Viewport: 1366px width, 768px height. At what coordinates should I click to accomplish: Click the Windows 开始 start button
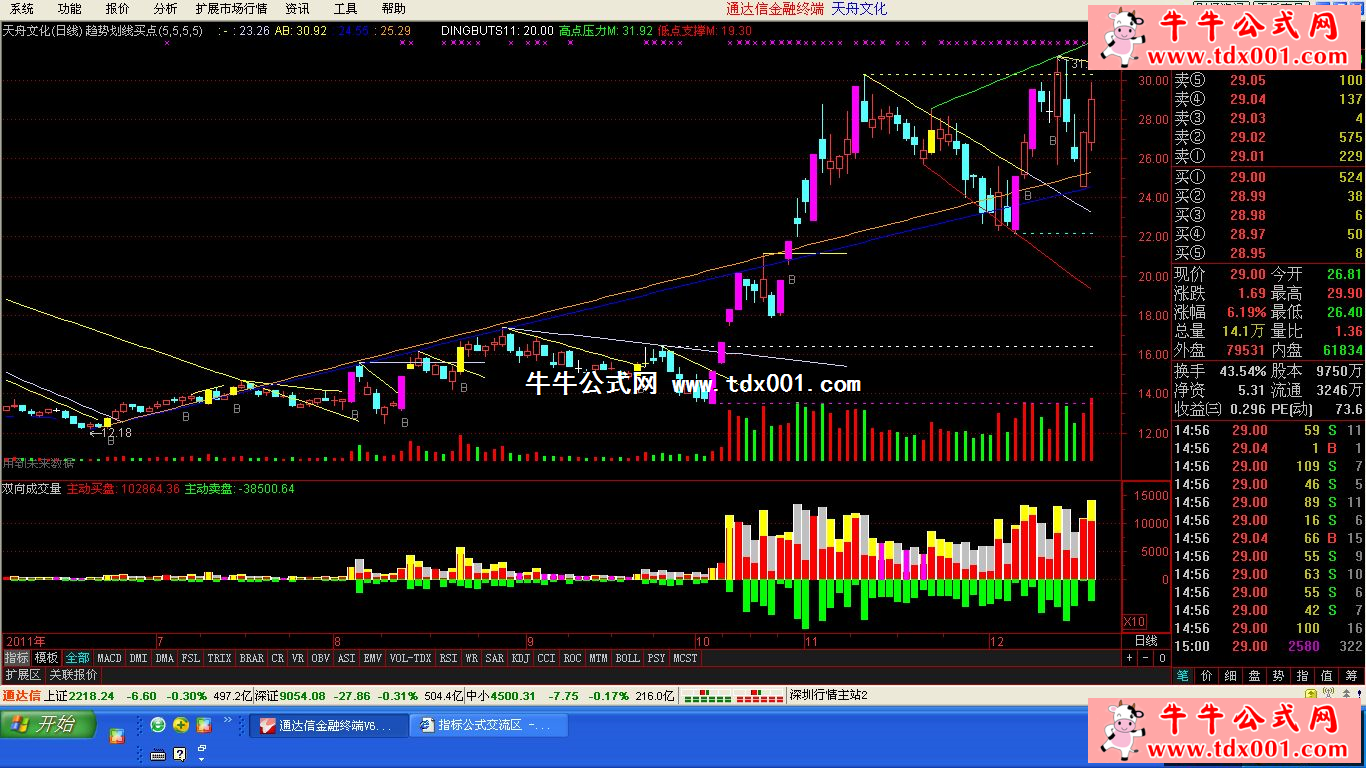click(x=50, y=725)
